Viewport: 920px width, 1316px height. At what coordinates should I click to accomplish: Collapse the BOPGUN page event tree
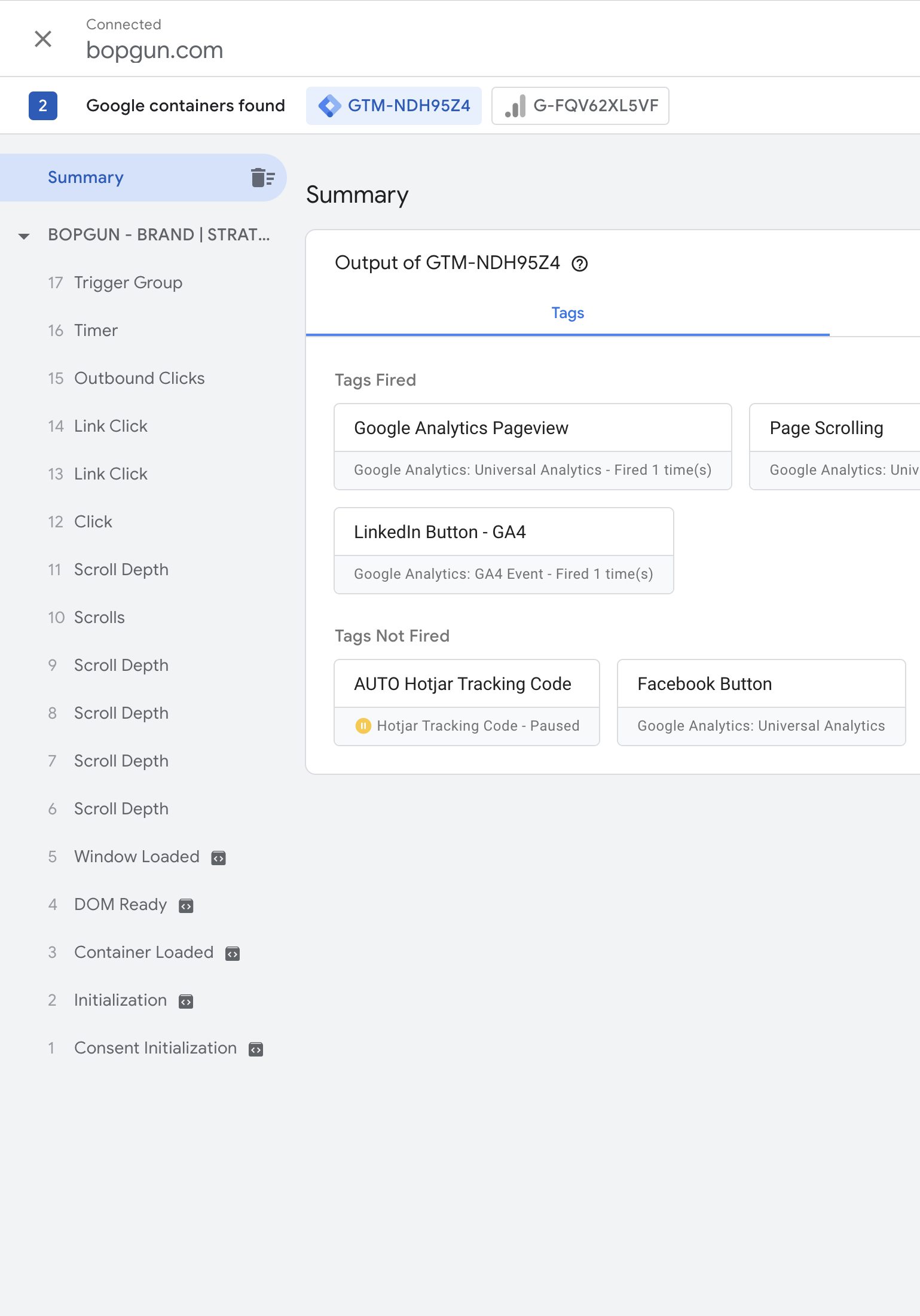pos(24,236)
